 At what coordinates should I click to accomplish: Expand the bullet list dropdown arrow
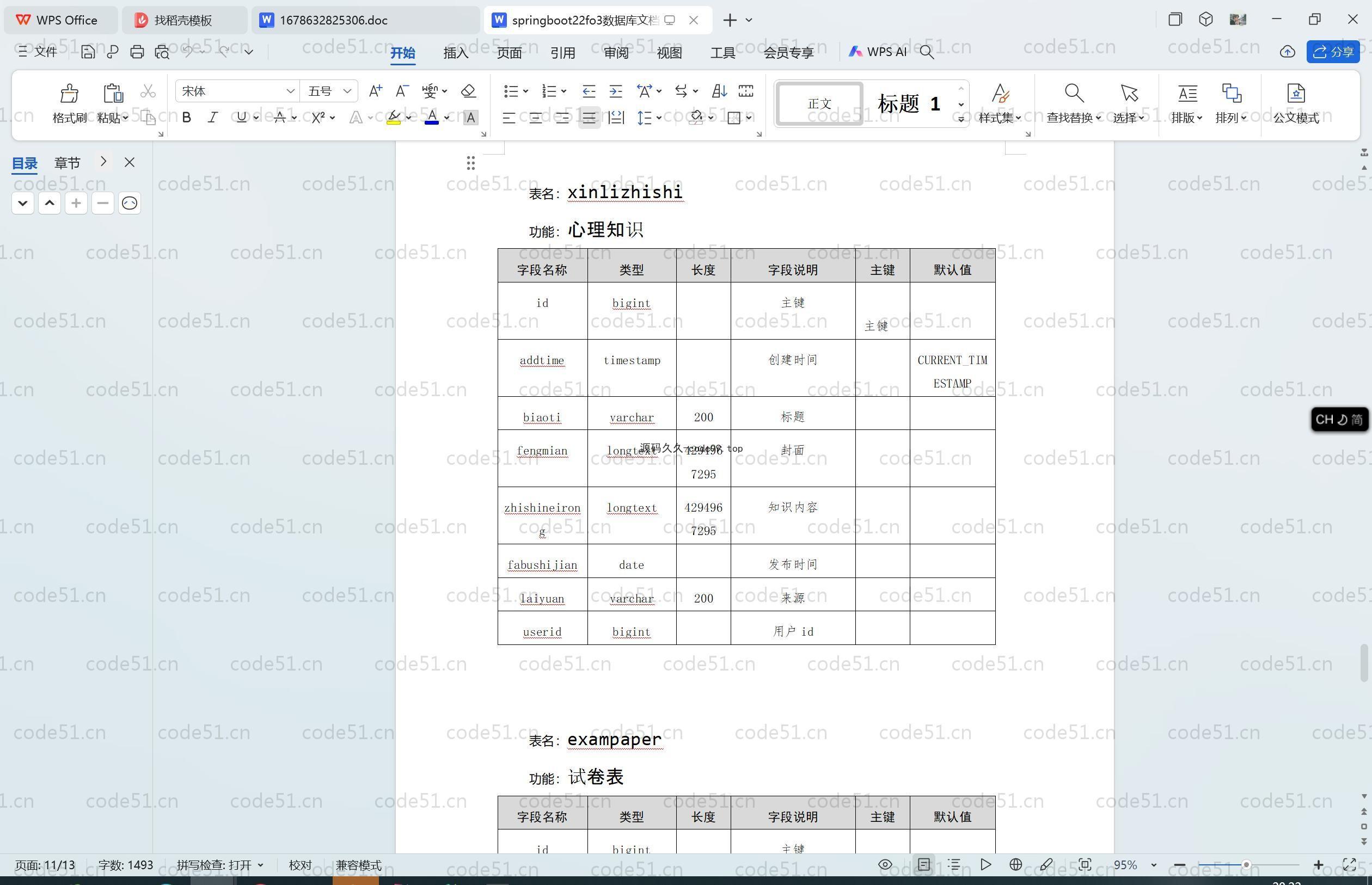(525, 91)
